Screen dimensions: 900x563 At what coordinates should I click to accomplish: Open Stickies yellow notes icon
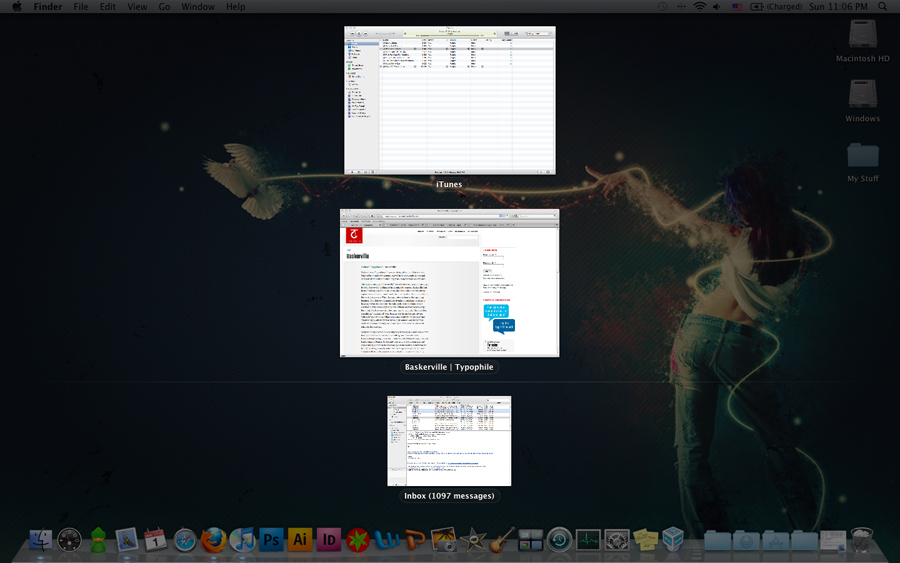[x=646, y=540]
